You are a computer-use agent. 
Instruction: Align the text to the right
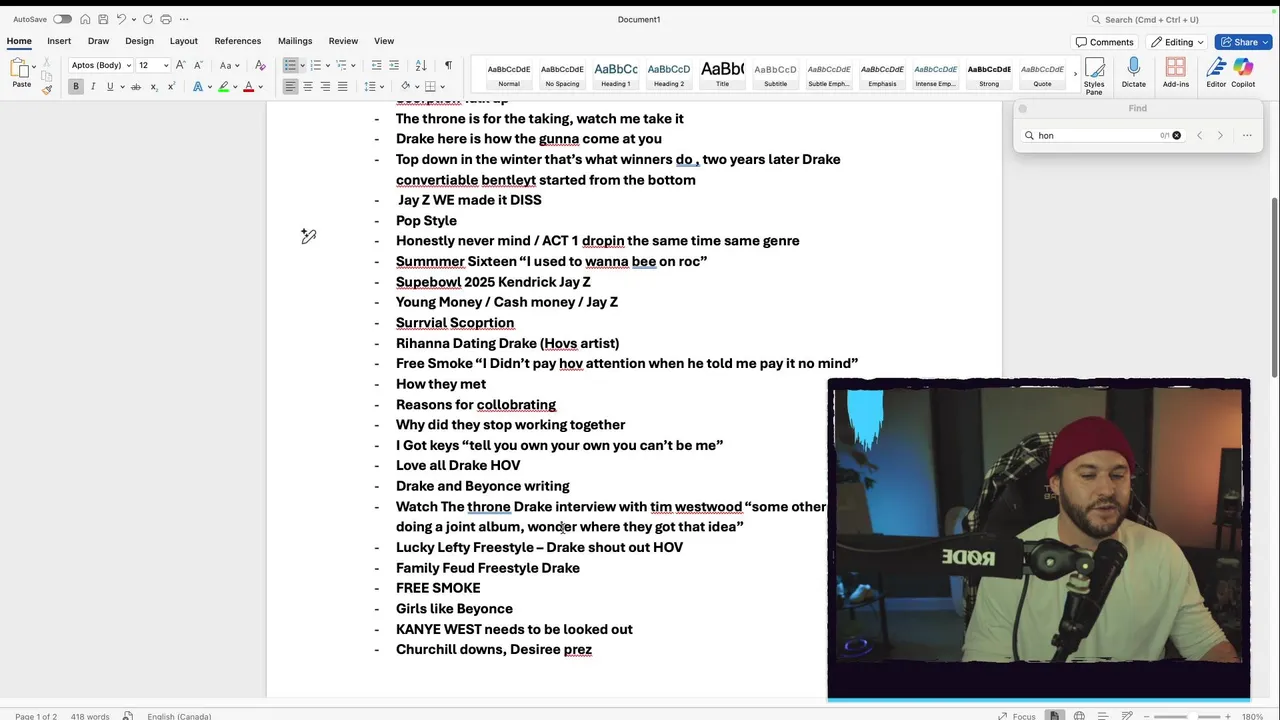[x=325, y=87]
